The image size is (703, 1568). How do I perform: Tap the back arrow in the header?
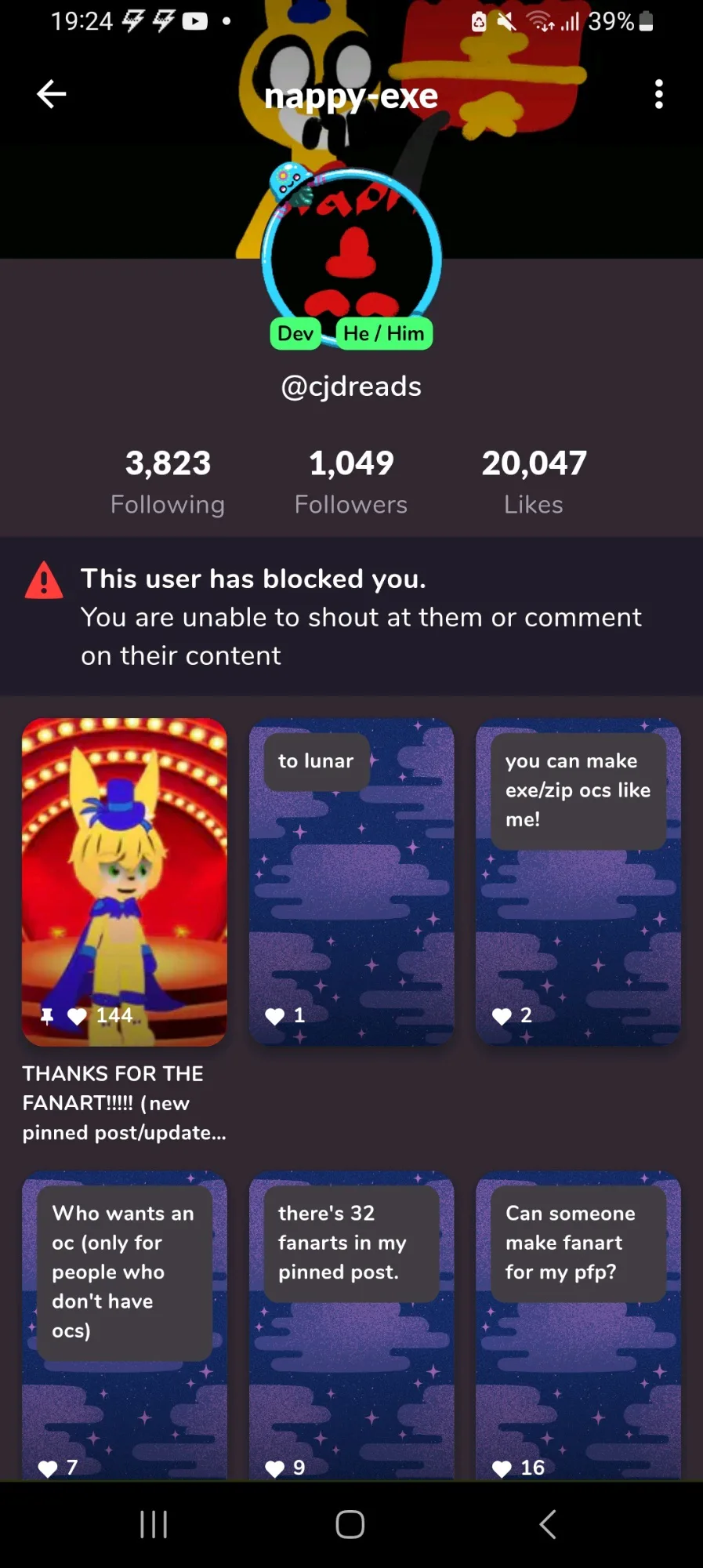(52, 94)
